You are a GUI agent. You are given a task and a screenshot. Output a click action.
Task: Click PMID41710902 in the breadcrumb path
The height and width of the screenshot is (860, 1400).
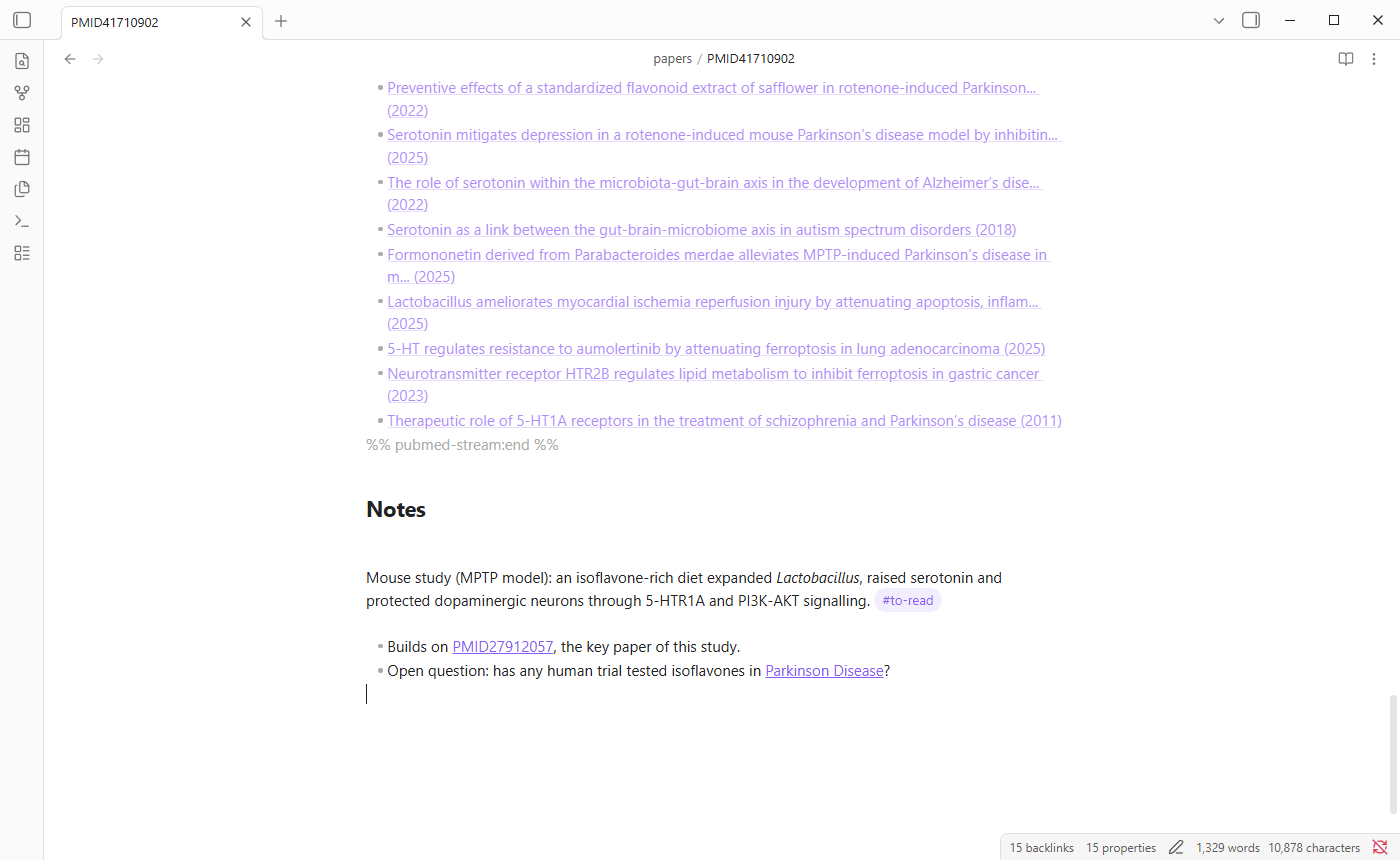[751, 59]
